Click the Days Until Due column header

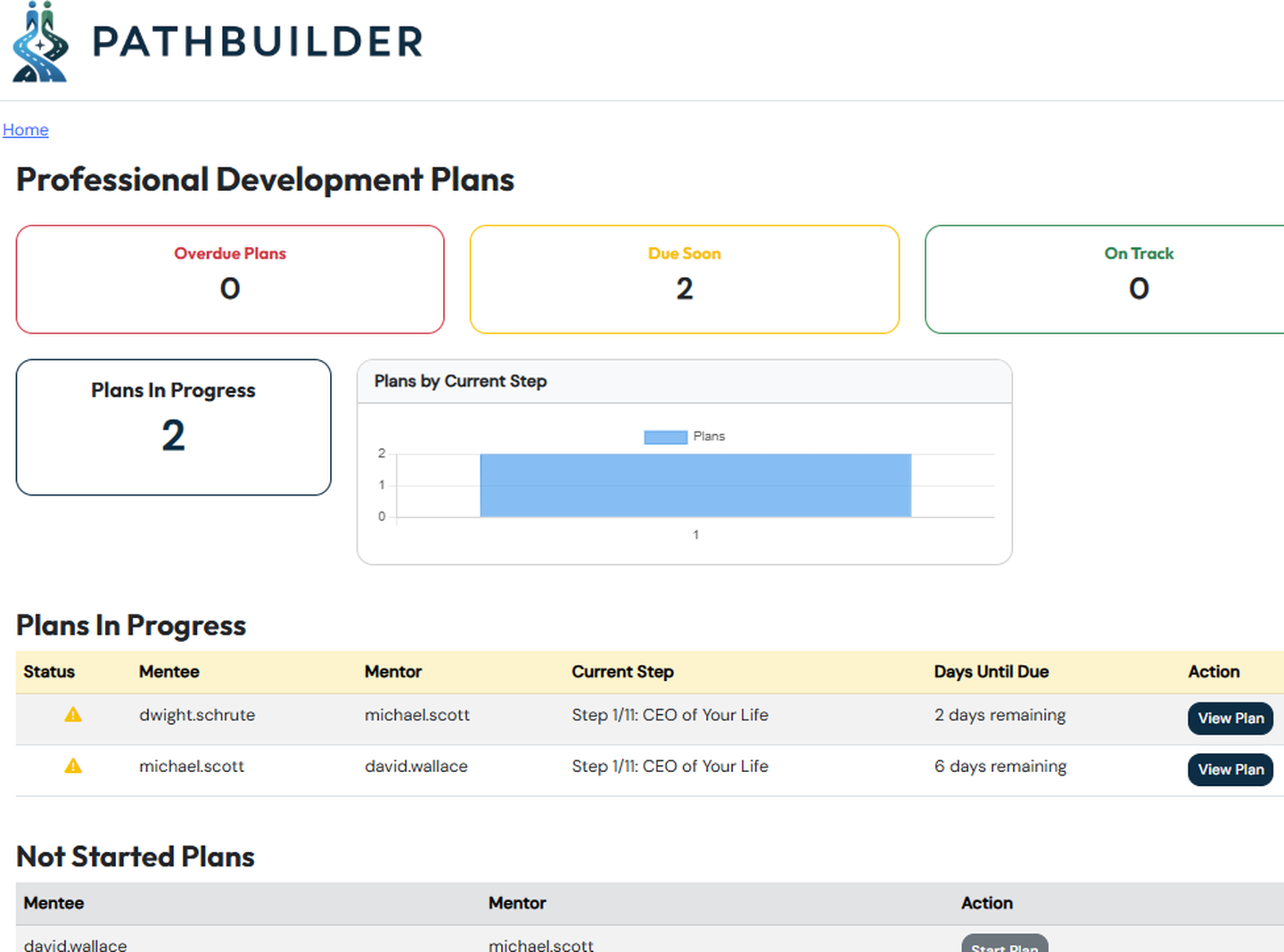pyautogui.click(x=991, y=672)
